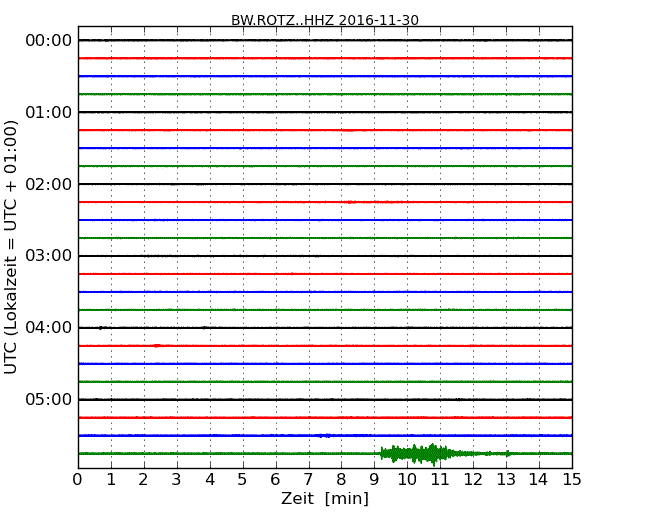
Task: Click the x-axis tick label 5
Action: [242, 480]
